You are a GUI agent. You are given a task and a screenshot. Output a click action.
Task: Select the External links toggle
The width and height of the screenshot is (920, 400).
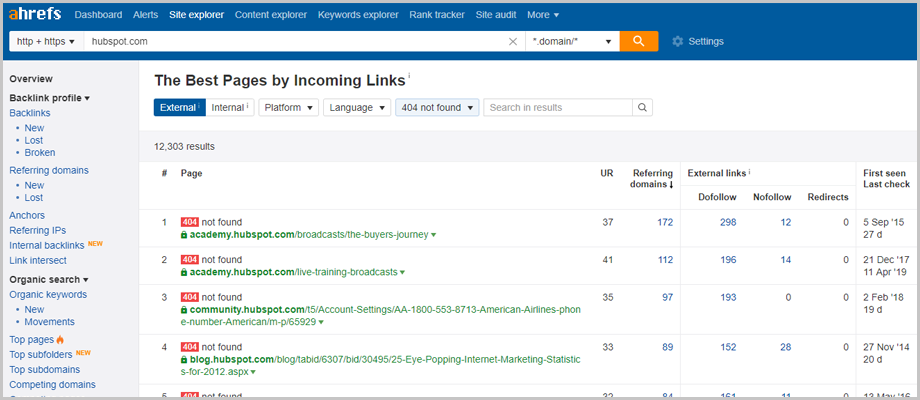click(x=180, y=107)
